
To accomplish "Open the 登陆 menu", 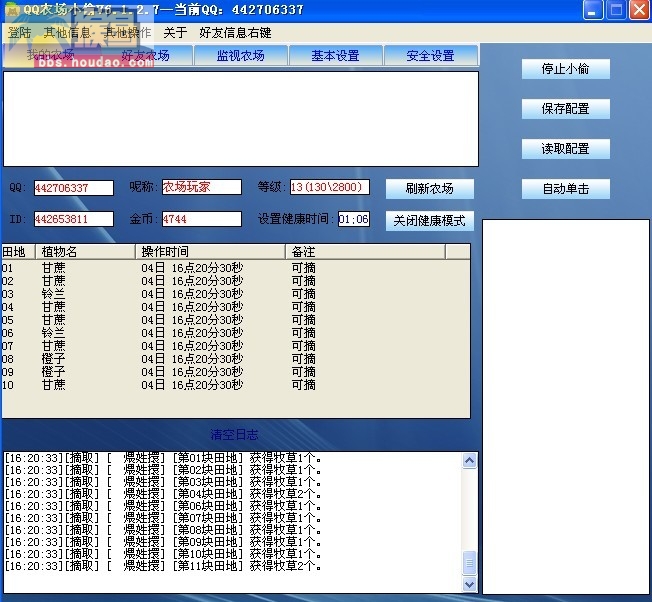I will (x=20, y=32).
